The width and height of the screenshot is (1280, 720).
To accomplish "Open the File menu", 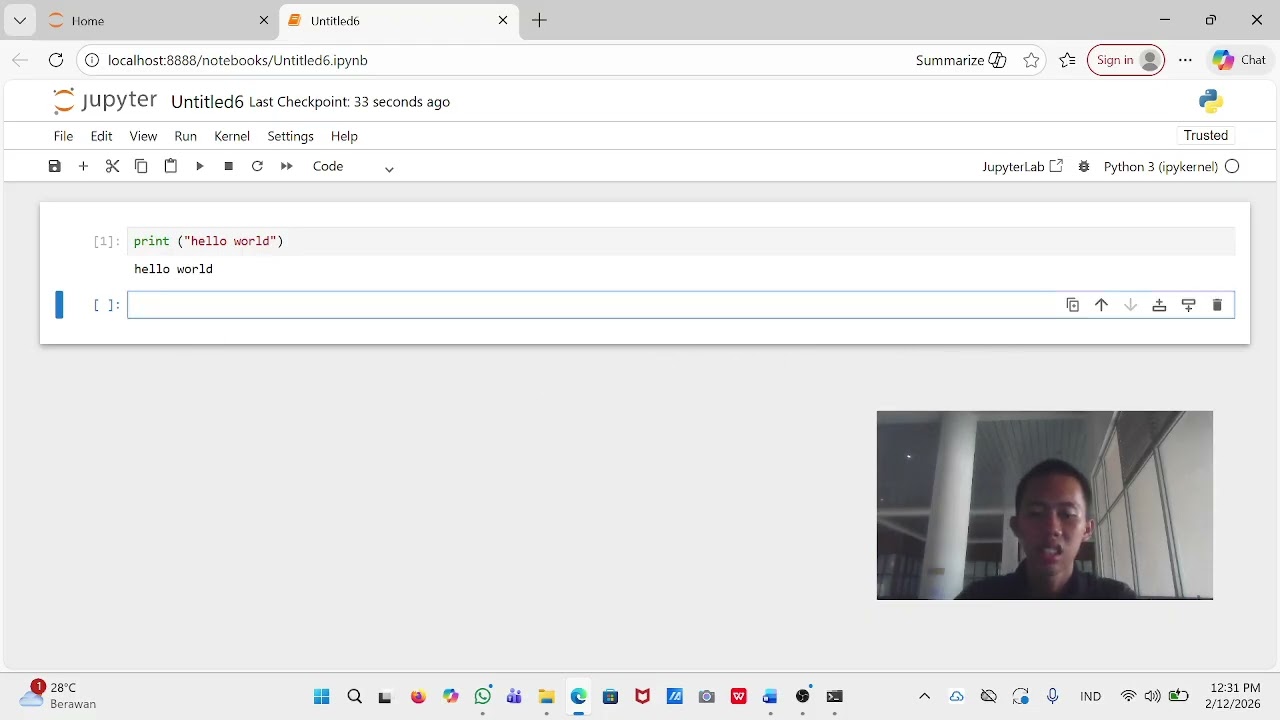I will click(x=63, y=136).
